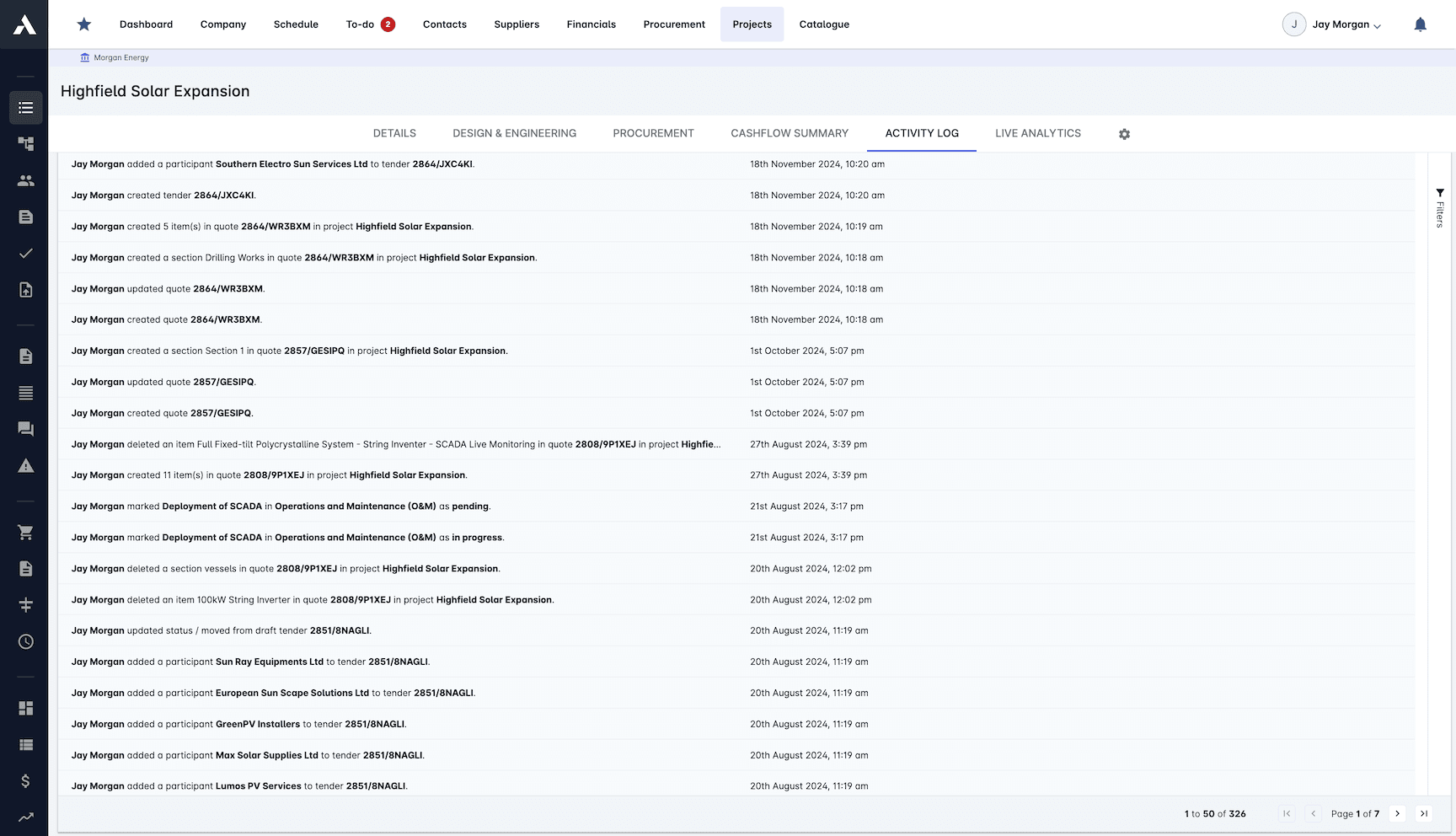Collapse the sidebar list view icon
The height and width of the screenshot is (836, 1456).
pyautogui.click(x=25, y=108)
